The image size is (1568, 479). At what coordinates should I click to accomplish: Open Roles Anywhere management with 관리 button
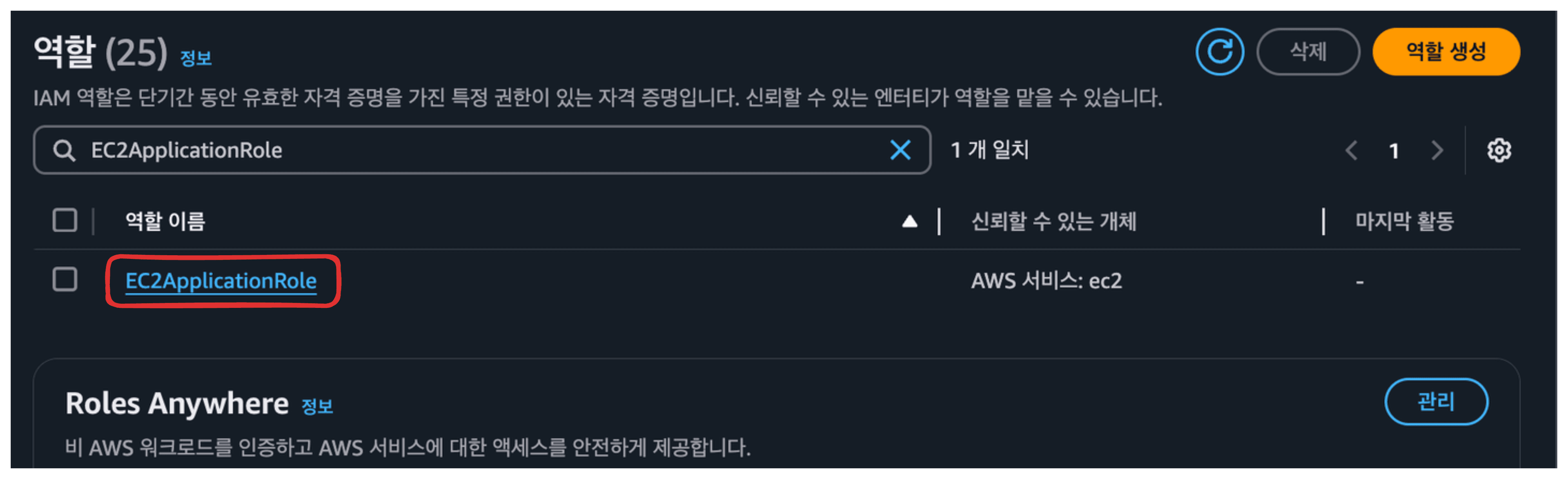pos(1437,401)
